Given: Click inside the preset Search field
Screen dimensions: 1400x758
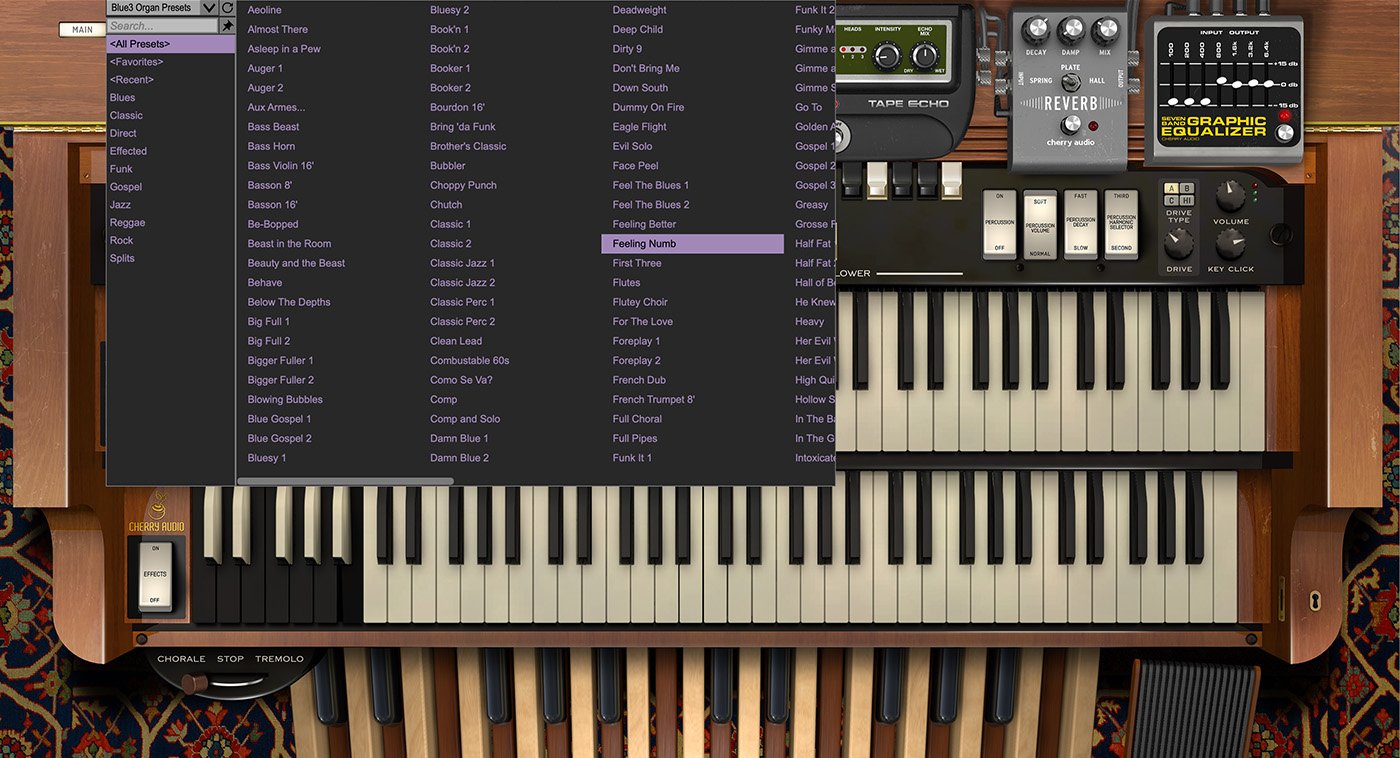Looking at the screenshot, I should (160, 25).
